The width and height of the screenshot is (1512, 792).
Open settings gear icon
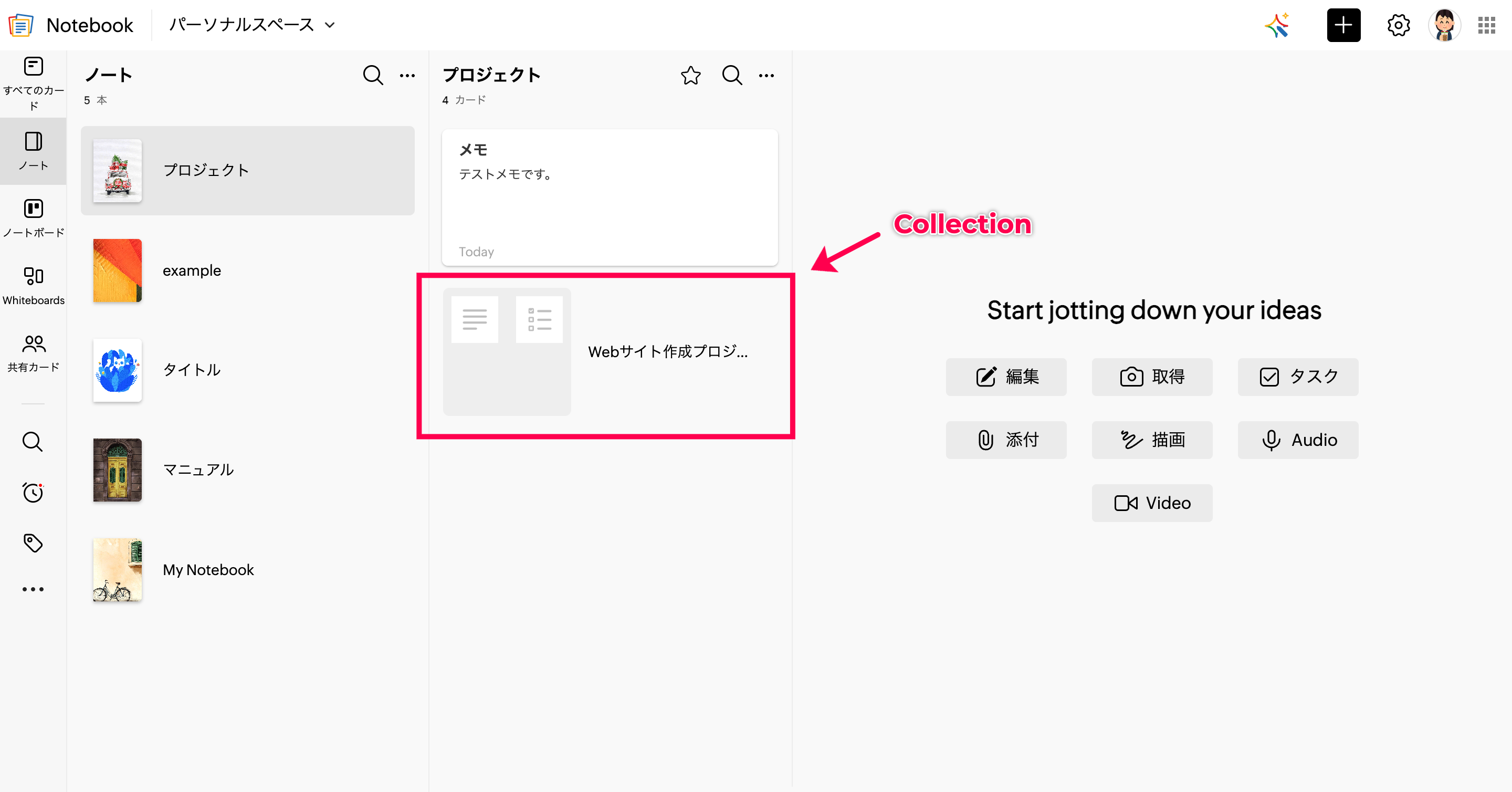(1398, 25)
